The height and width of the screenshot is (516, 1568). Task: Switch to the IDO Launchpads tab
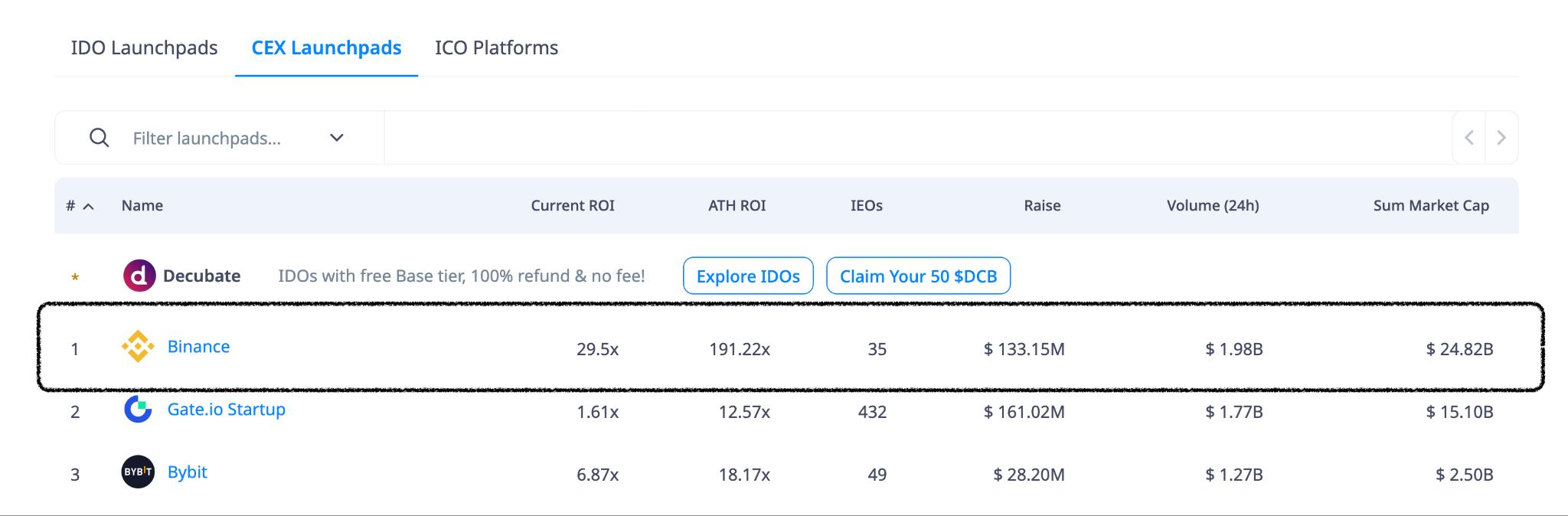coord(144,47)
